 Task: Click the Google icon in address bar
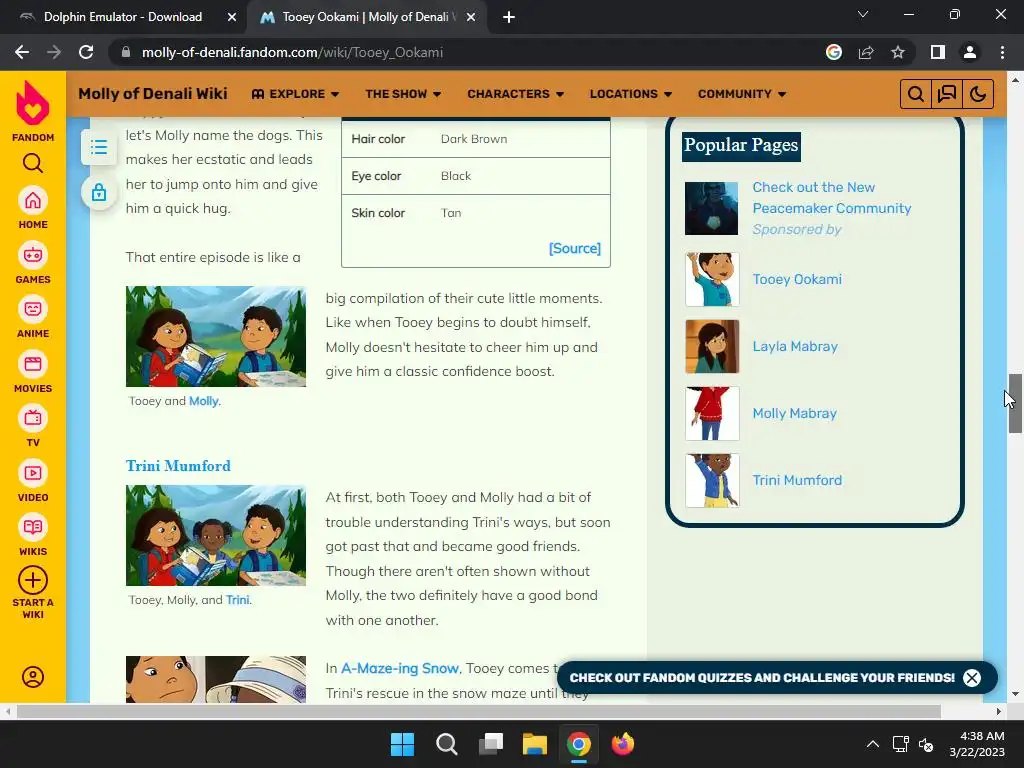pyautogui.click(x=834, y=52)
